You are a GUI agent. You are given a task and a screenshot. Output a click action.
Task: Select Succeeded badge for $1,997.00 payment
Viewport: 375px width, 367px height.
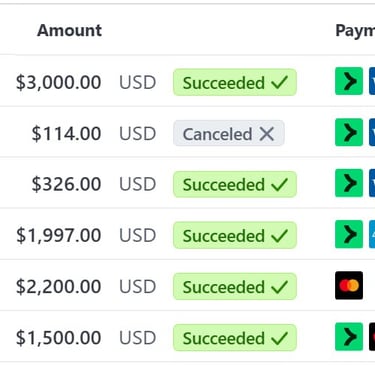[235, 235]
